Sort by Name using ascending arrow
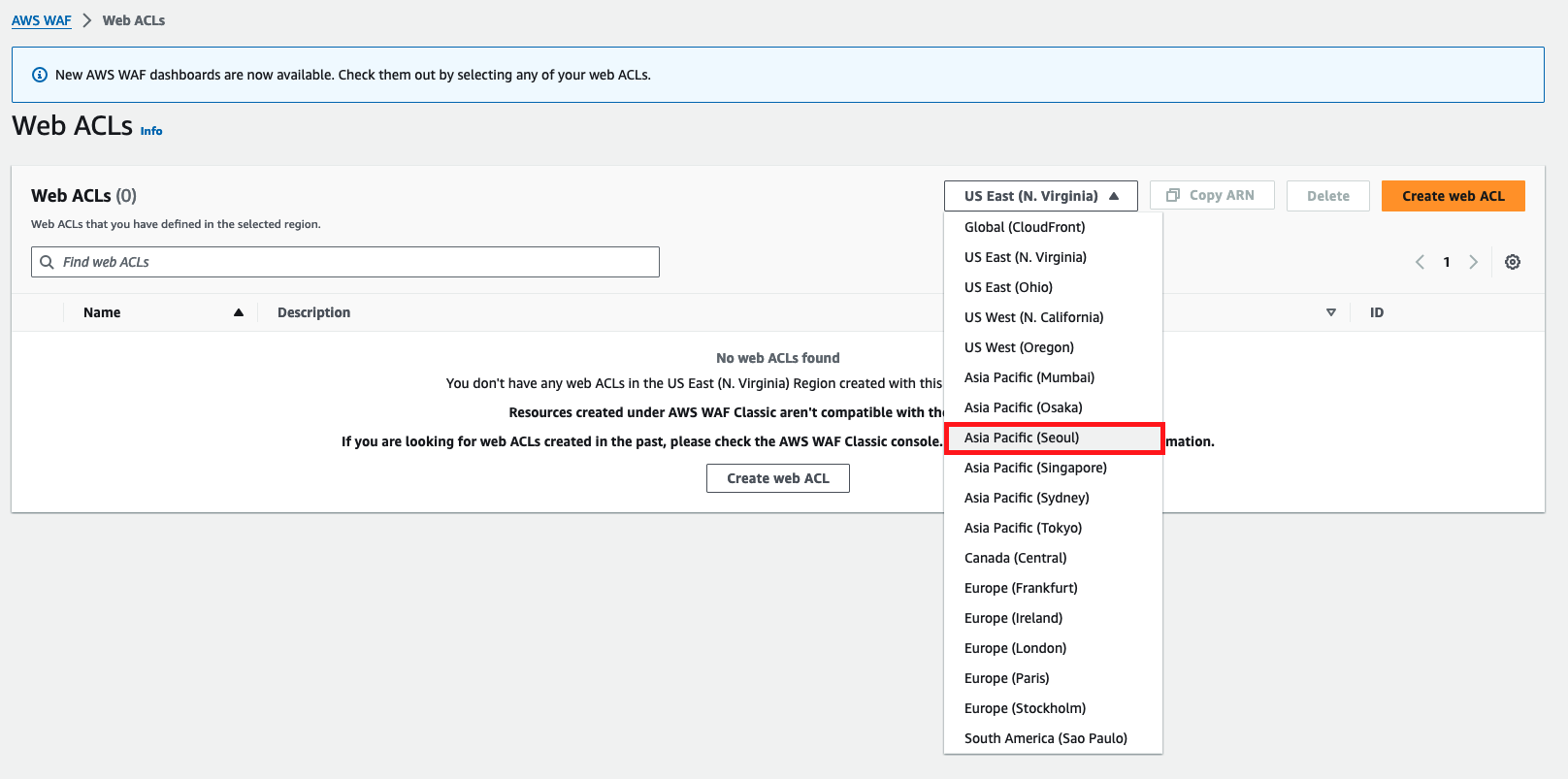Screen dimensions: 1568x779 click(238, 312)
